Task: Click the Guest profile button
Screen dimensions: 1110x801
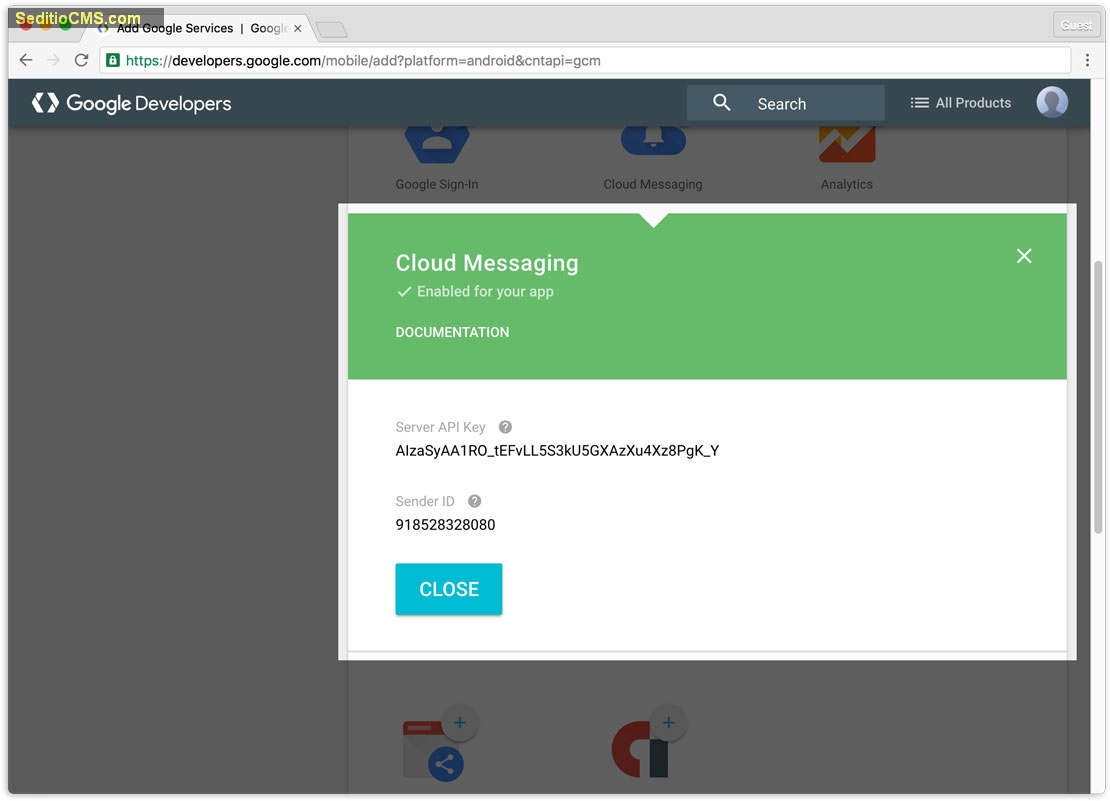Action: tap(1076, 25)
